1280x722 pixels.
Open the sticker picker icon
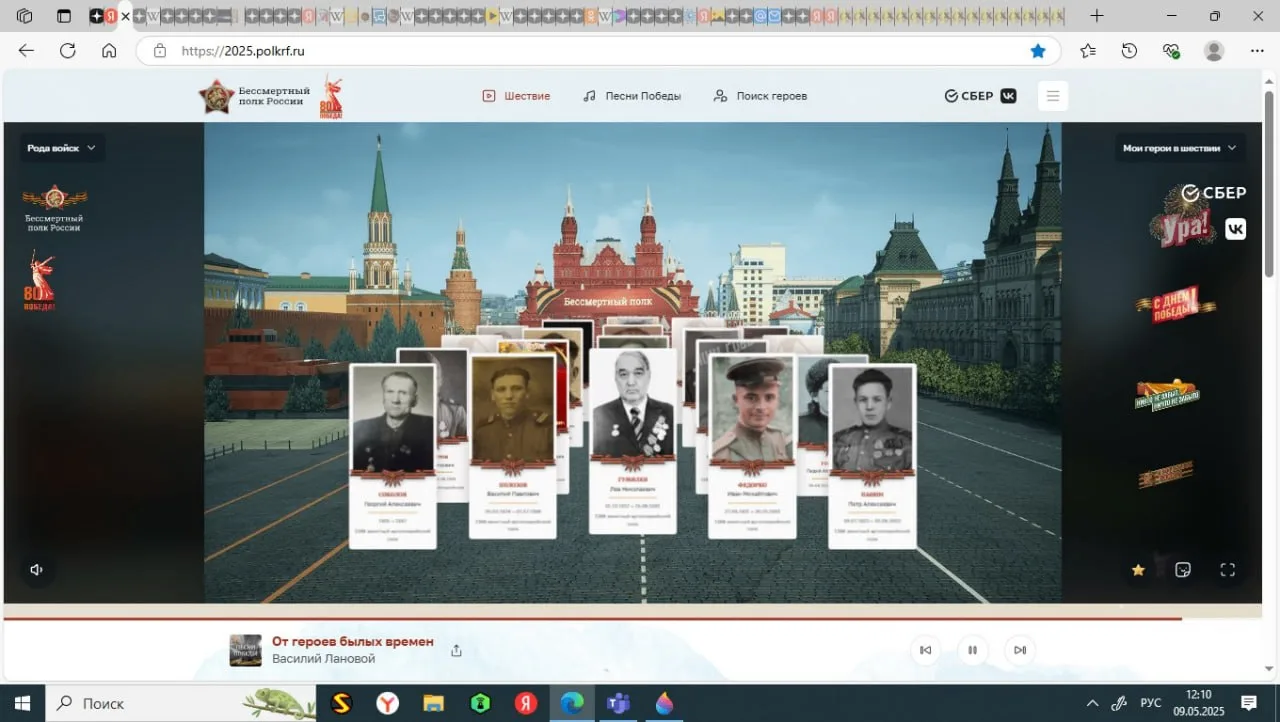[1183, 570]
